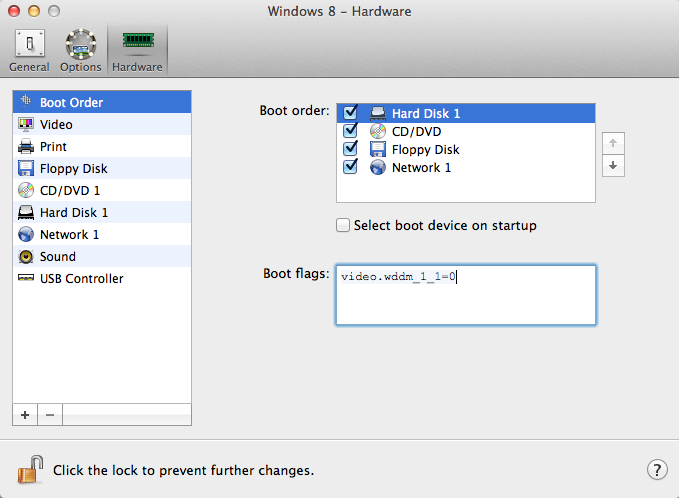
Task: Click the floppy icon in boot order list
Action: [x=378, y=149]
